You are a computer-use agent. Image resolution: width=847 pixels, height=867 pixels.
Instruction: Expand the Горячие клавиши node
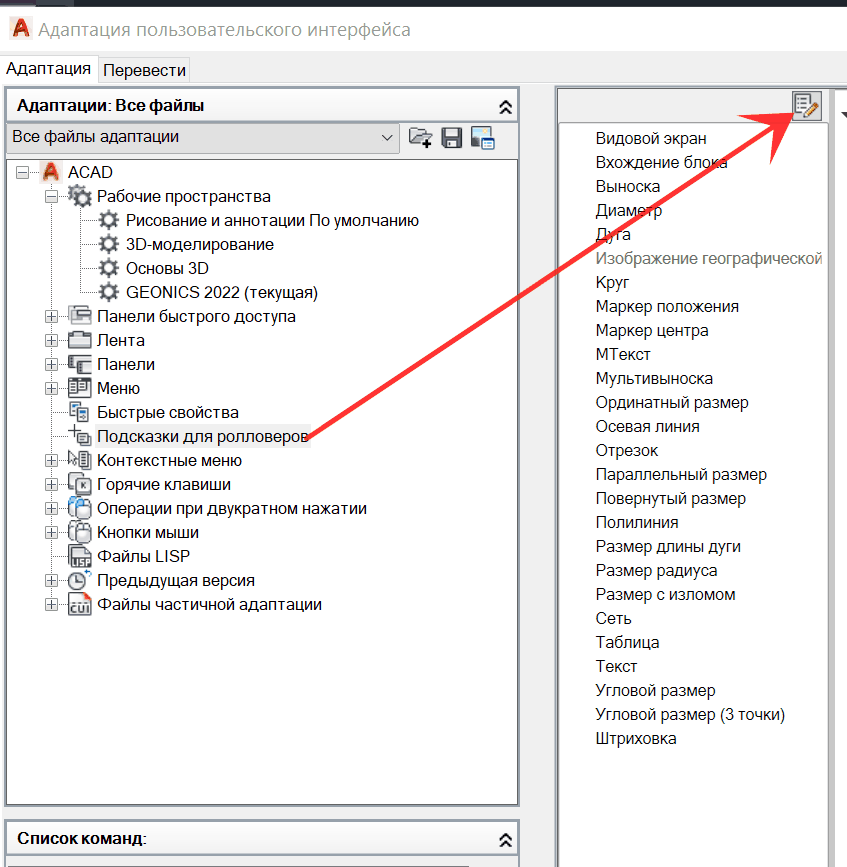[52, 485]
